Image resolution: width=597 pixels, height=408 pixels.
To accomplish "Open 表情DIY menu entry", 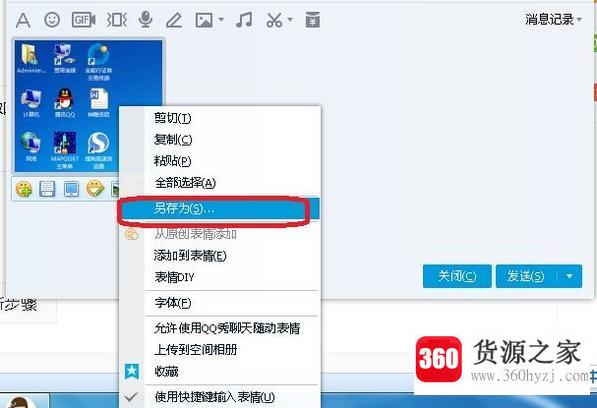I will [x=219, y=277].
